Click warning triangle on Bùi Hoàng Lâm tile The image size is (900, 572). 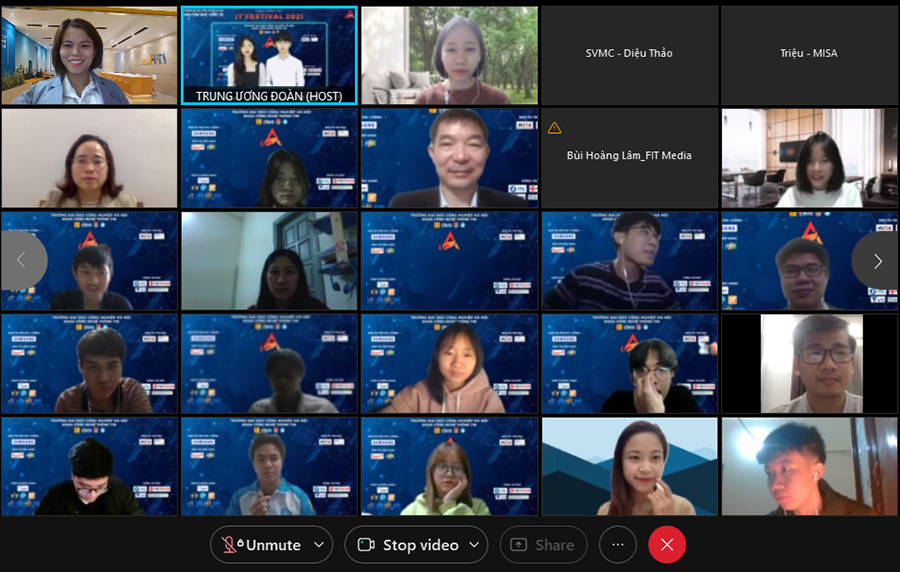[554, 128]
